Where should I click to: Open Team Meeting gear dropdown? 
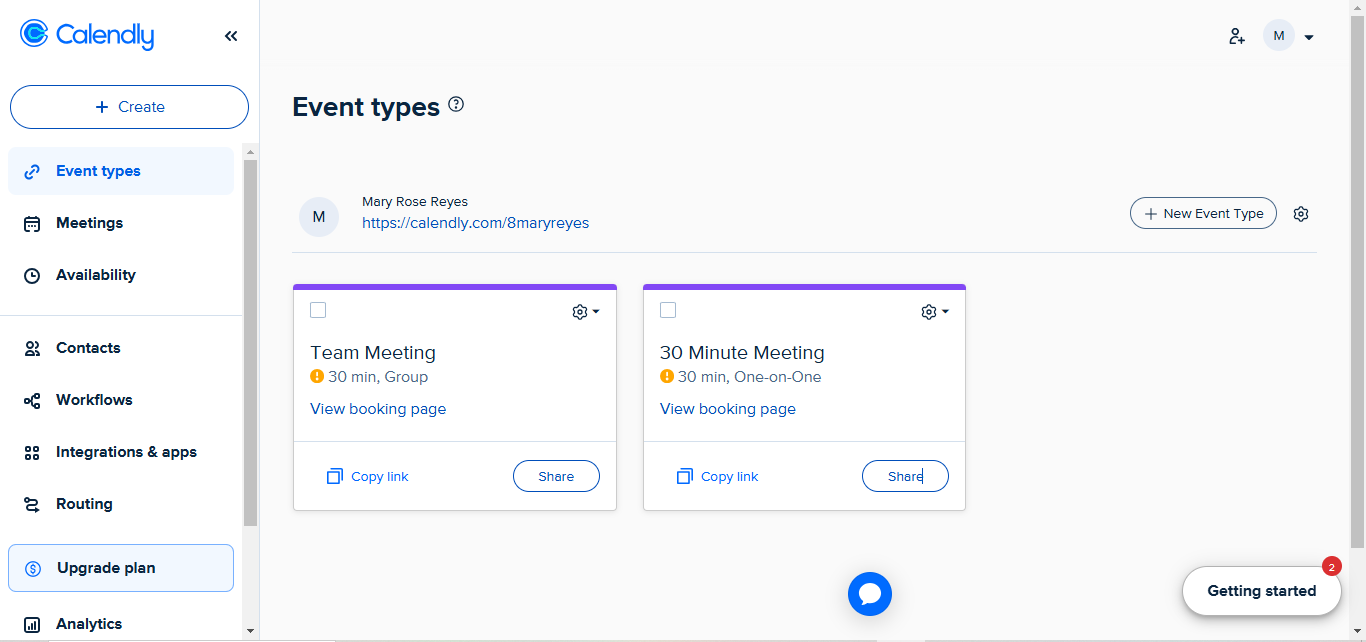(x=586, y=312)
